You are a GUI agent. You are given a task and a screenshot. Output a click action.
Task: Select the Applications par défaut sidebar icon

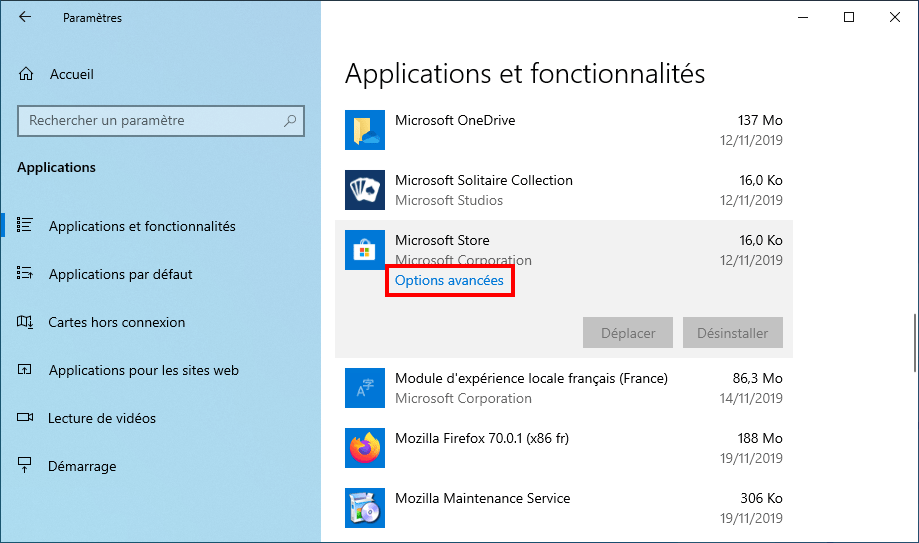25,273
